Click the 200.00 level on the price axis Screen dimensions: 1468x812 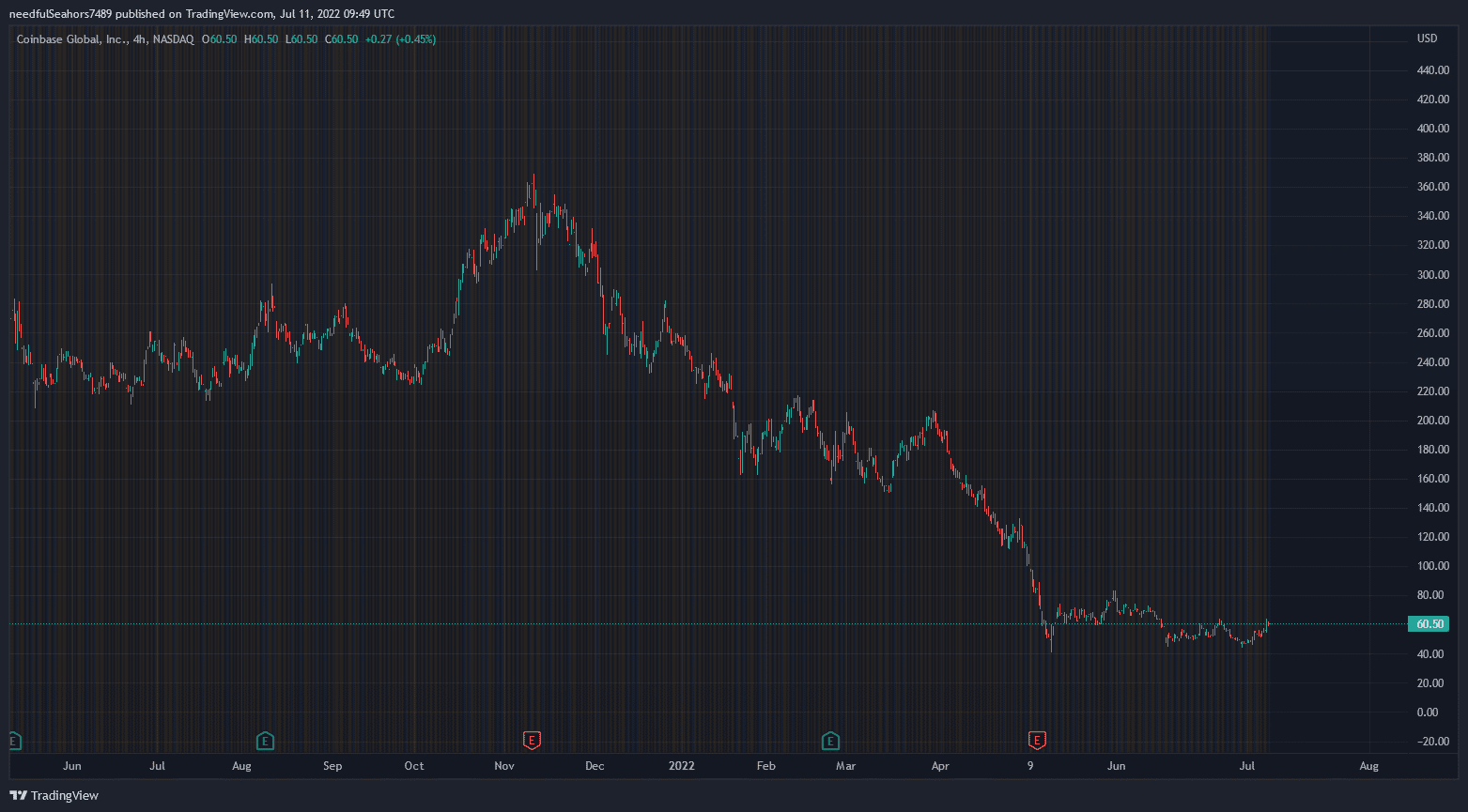1432,421
